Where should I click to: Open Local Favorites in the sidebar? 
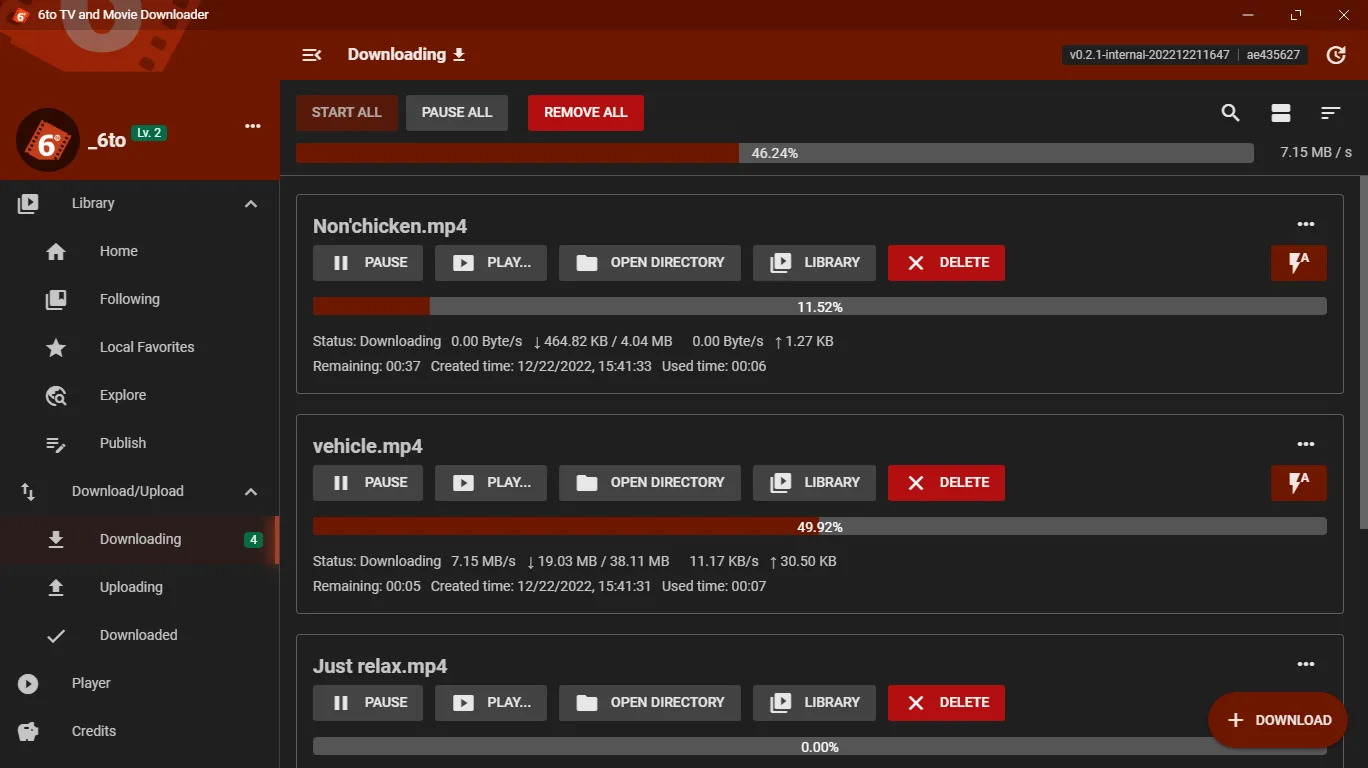[139, 347]
